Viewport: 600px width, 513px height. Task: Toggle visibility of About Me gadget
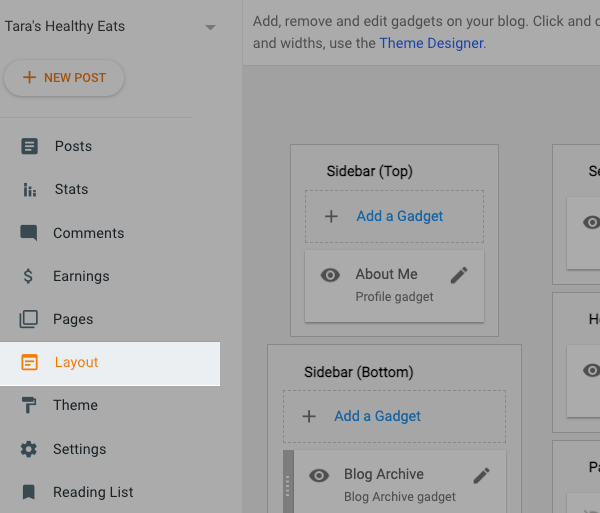[330, 275]
